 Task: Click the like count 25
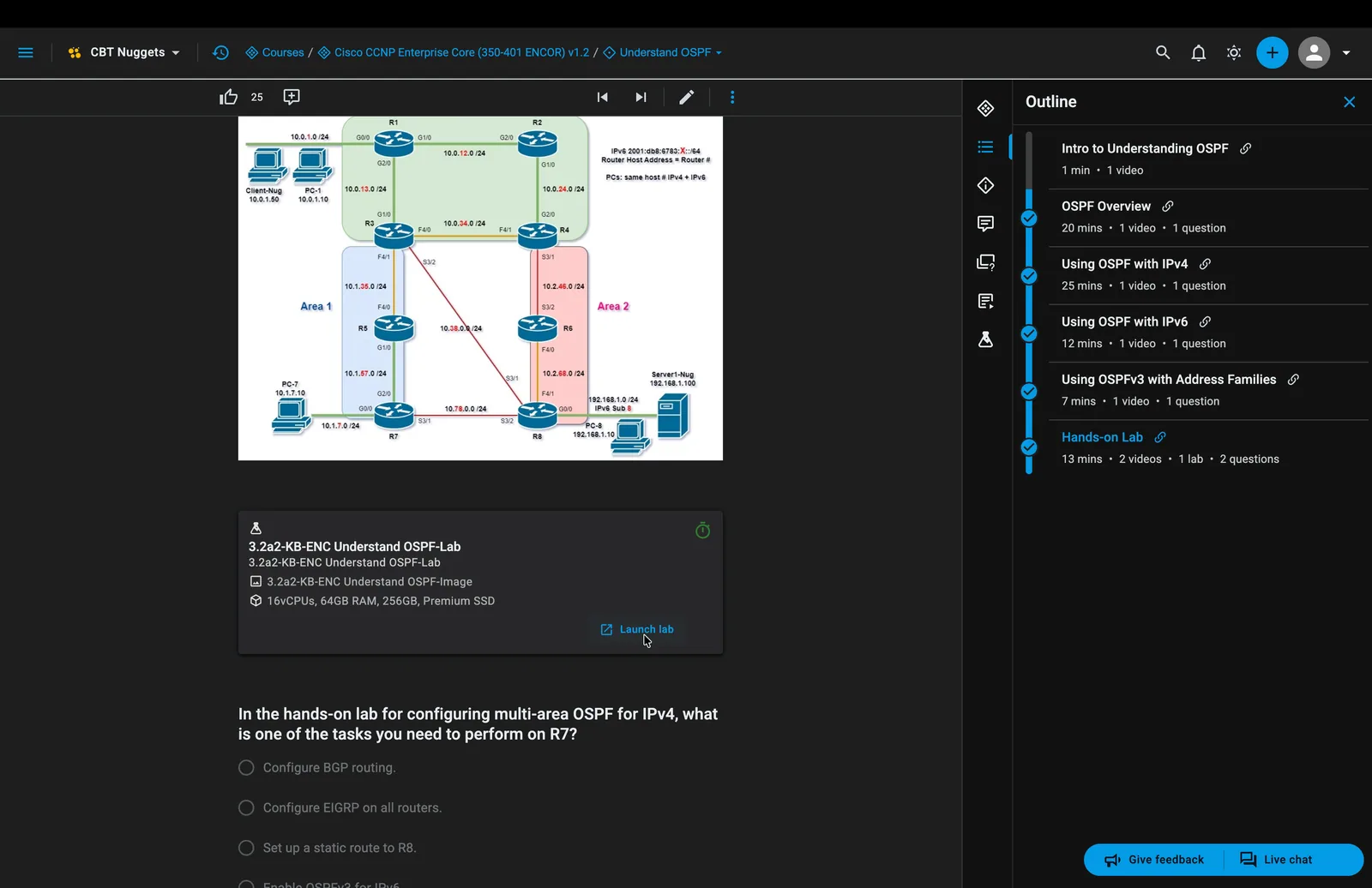pos(257,97)
